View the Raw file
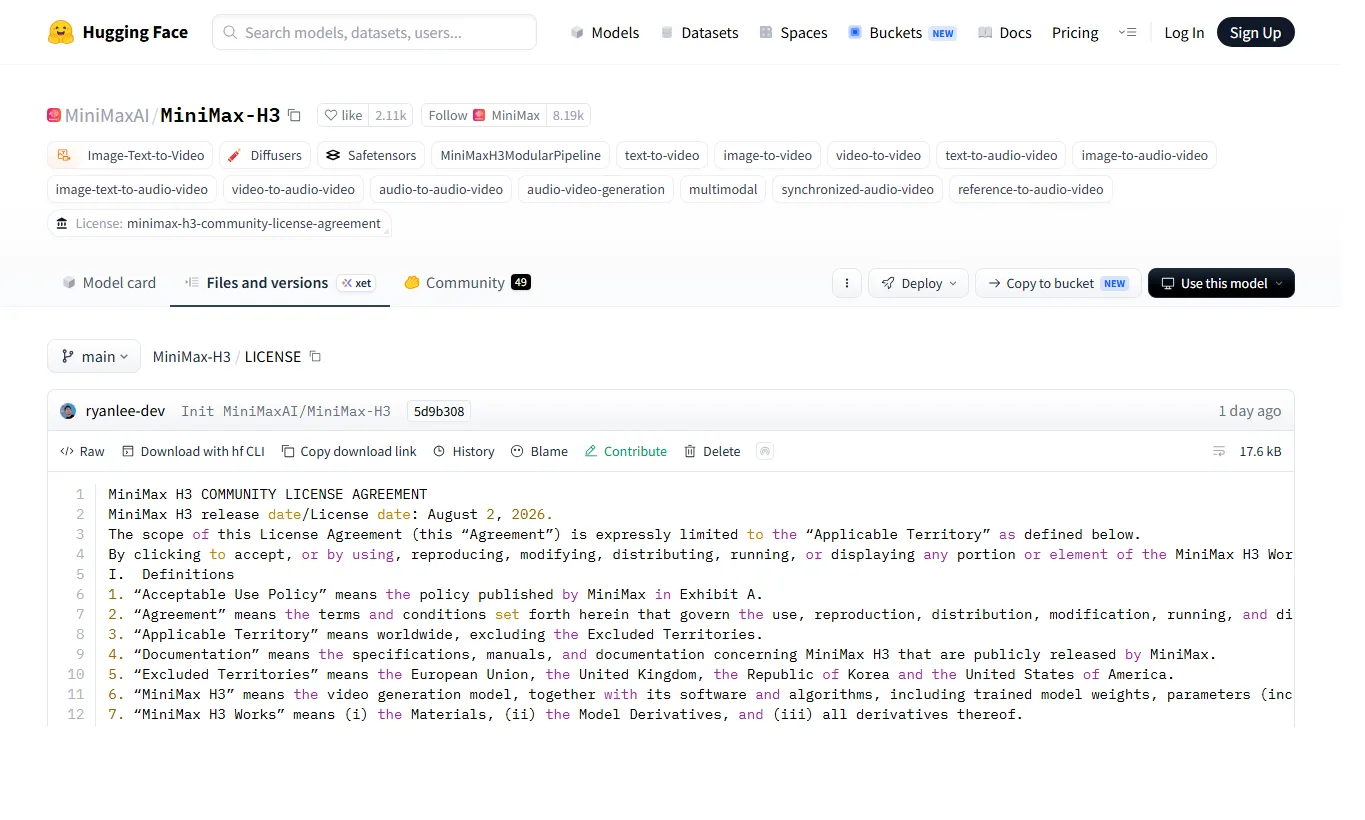The image size is (1365, 820). click(82, 451)
